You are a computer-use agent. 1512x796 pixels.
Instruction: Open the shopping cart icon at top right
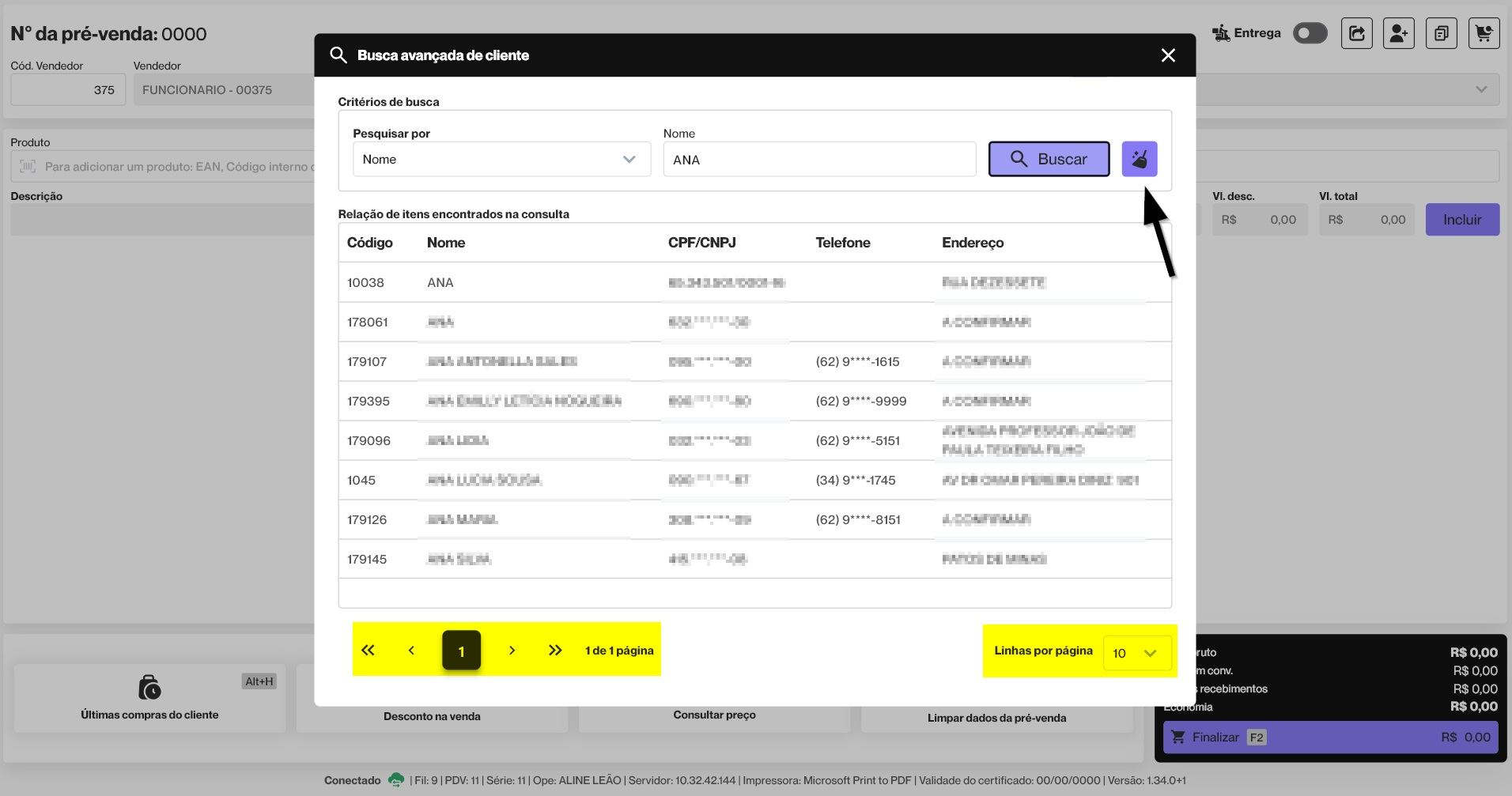pos(1484,33)
